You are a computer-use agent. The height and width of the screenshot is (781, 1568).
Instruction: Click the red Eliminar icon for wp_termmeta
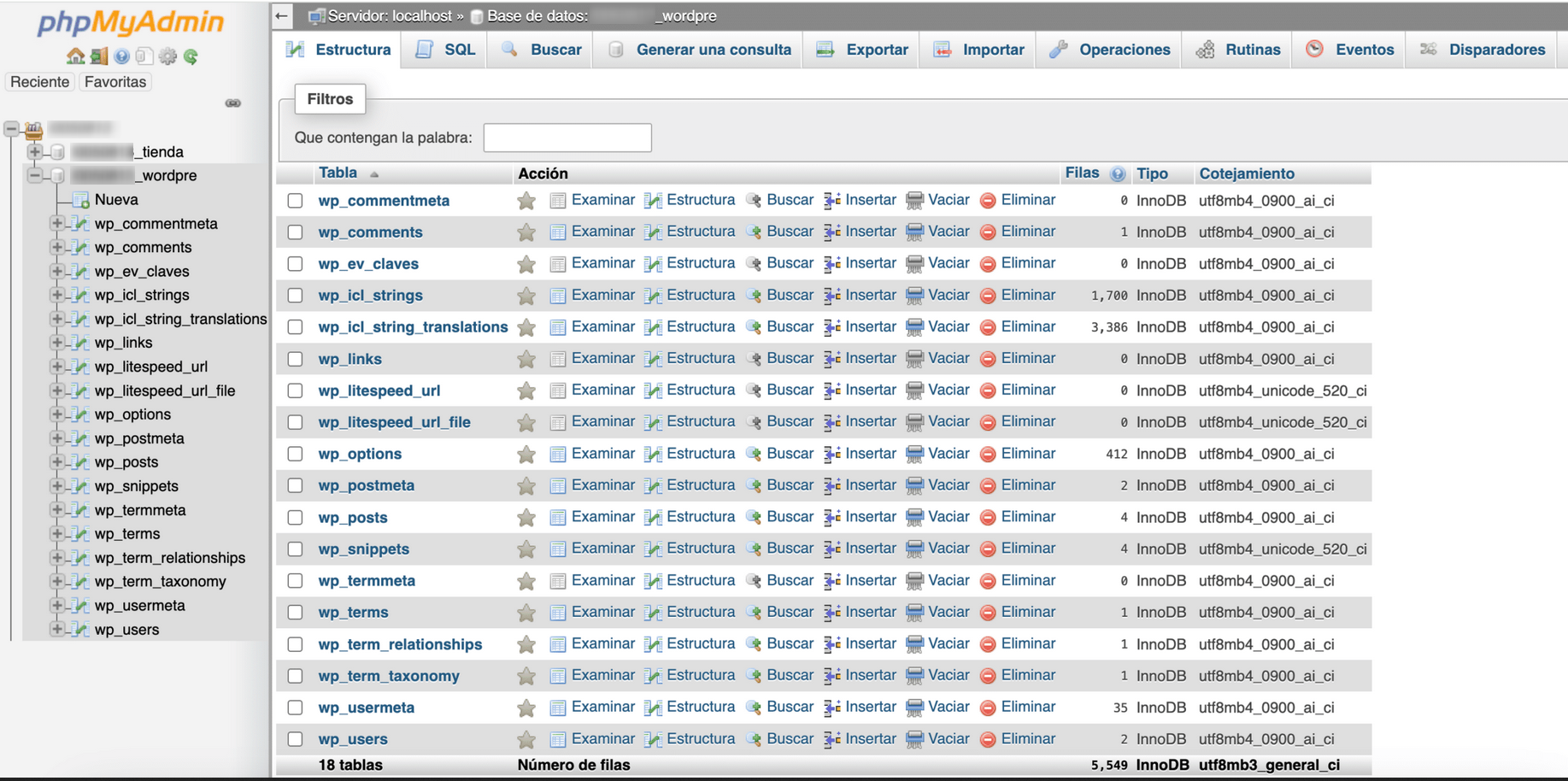point(988,581)
